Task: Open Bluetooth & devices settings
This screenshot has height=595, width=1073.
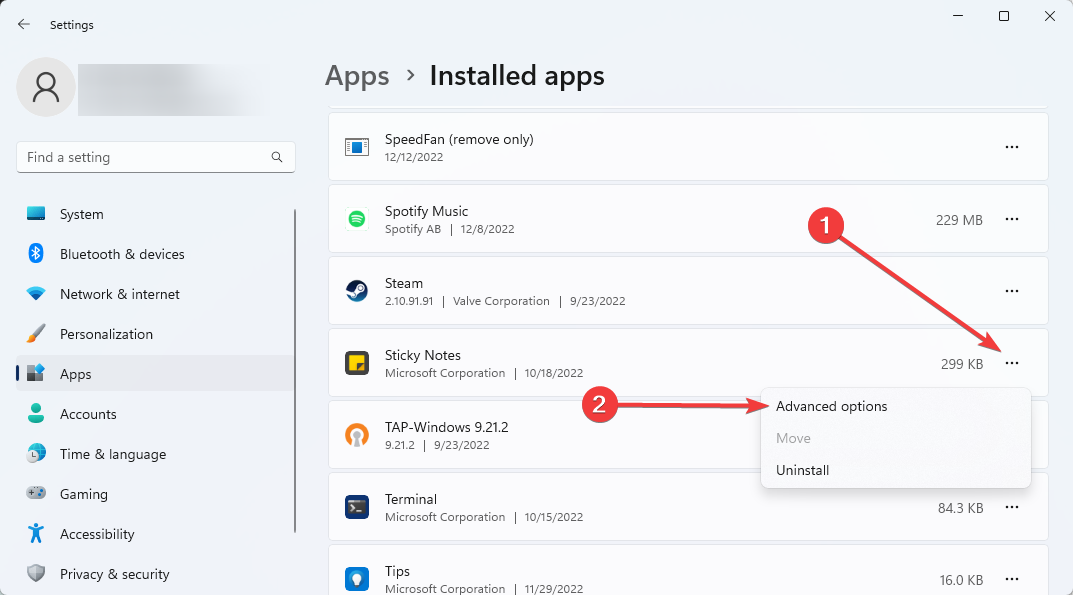Action: click(x=155, y=253)
